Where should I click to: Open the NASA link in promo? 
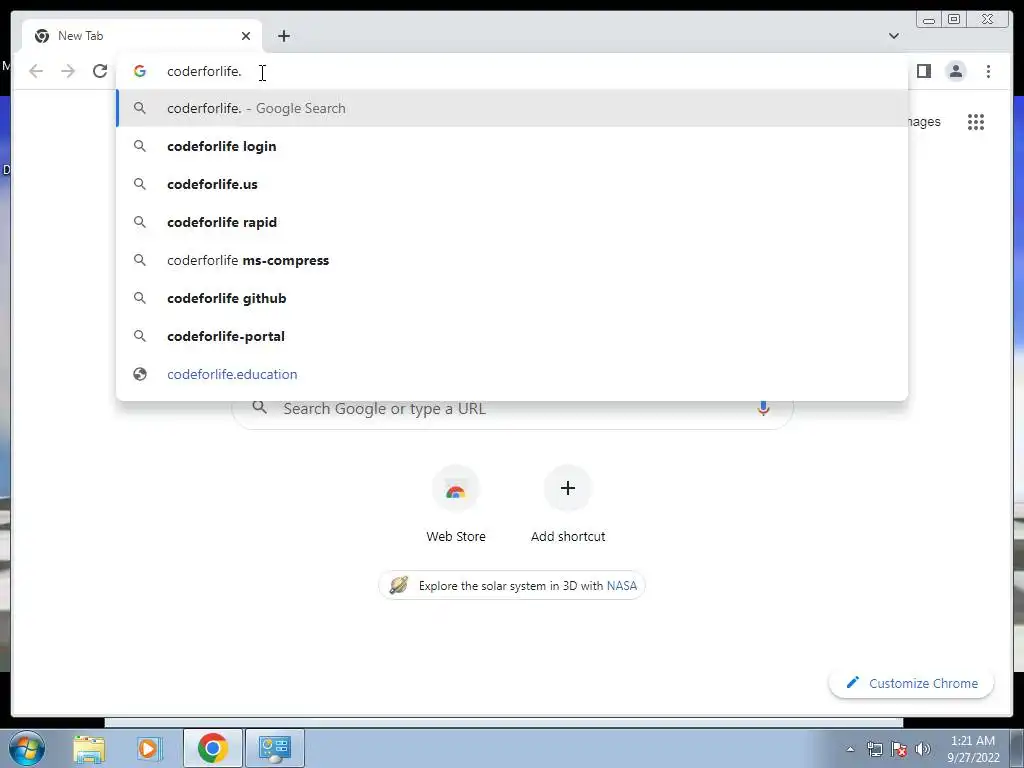pyautogui.click(x=621, y=586)
